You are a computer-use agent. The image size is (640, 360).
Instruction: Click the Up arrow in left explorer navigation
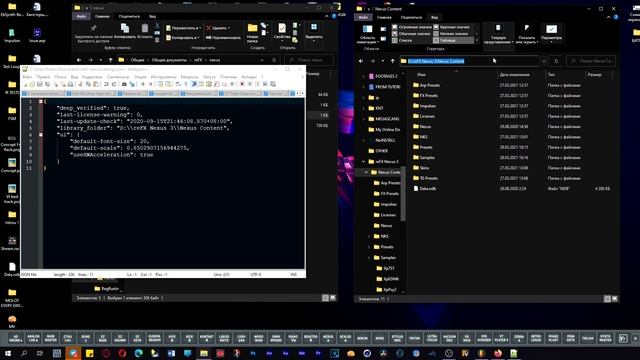[111, 60]
